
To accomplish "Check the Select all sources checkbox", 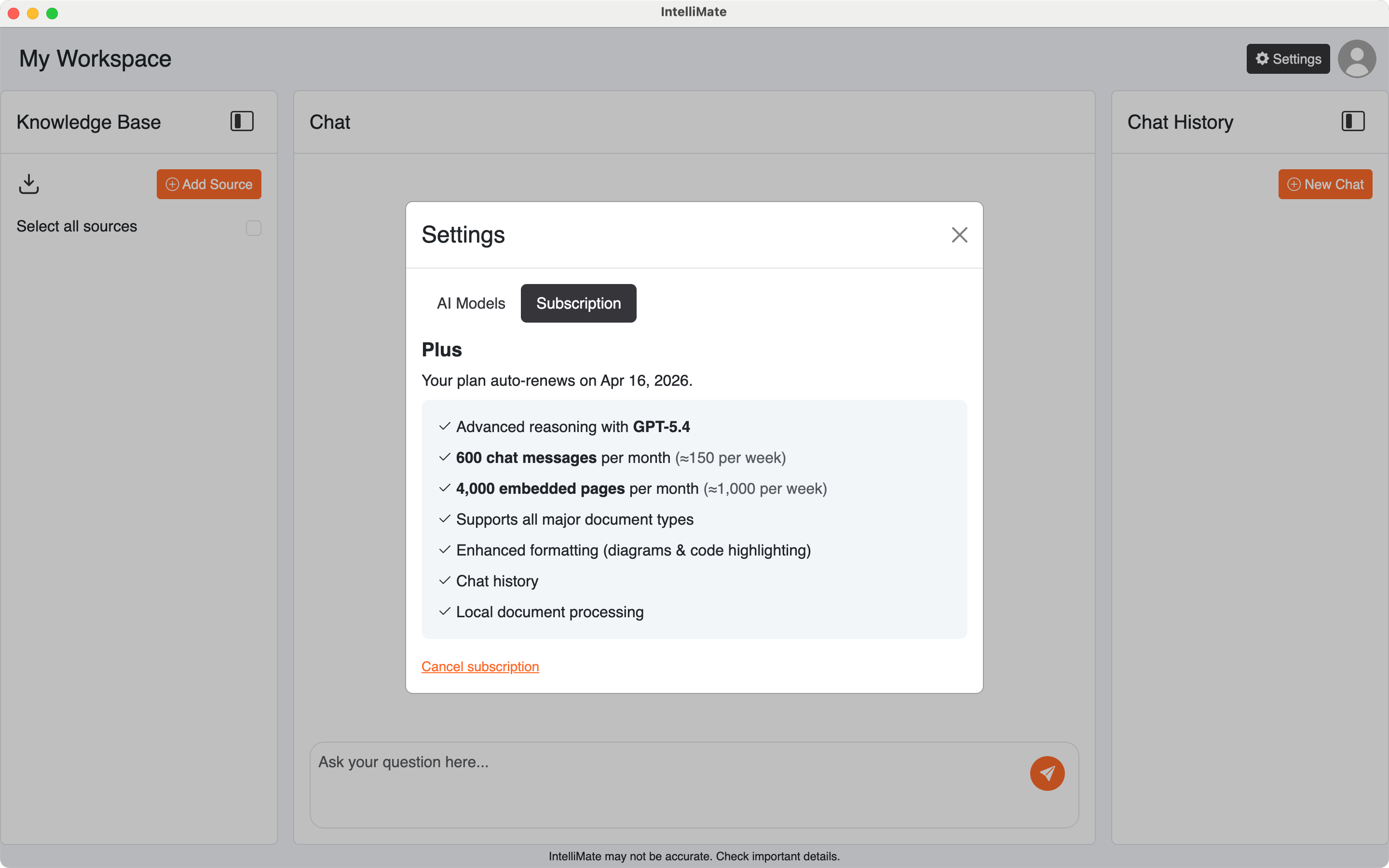I will [253, 228].
